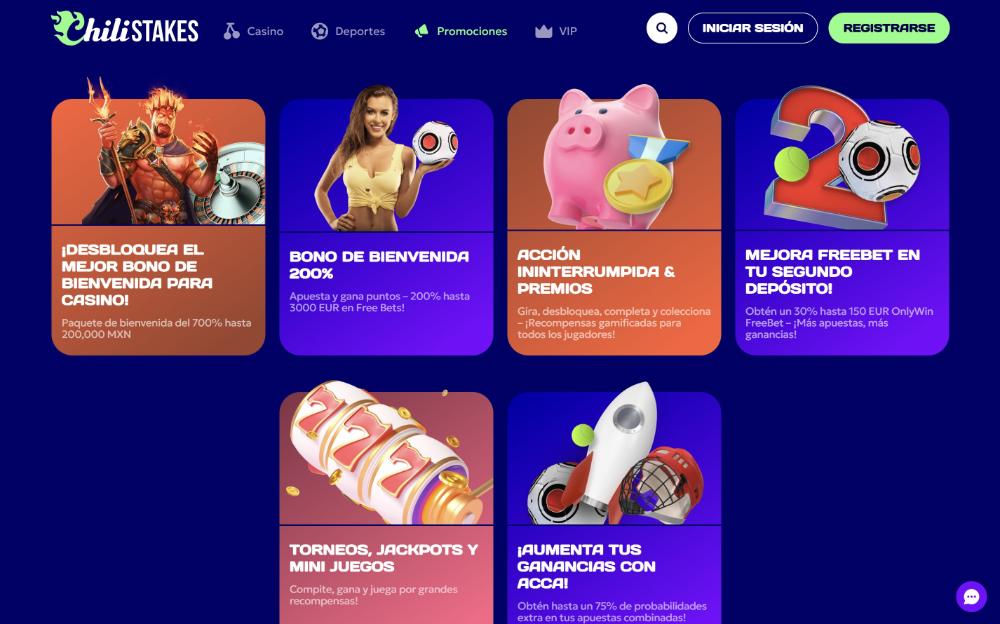Select the Promociones tab

460,31
